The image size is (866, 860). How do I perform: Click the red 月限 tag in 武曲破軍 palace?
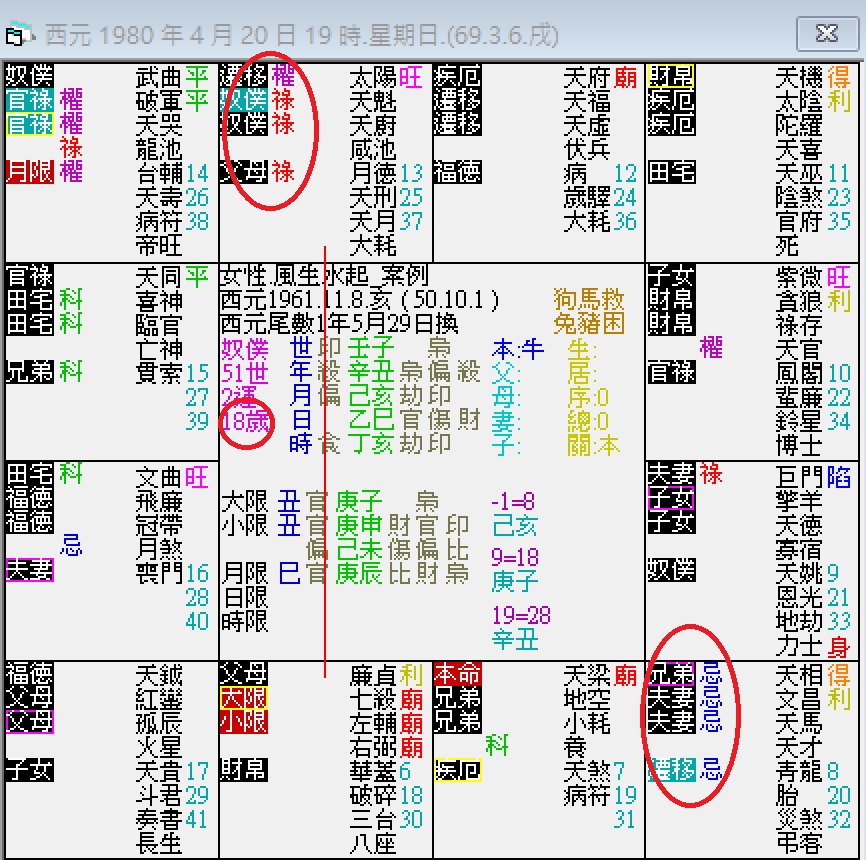[x=29, y=171]
